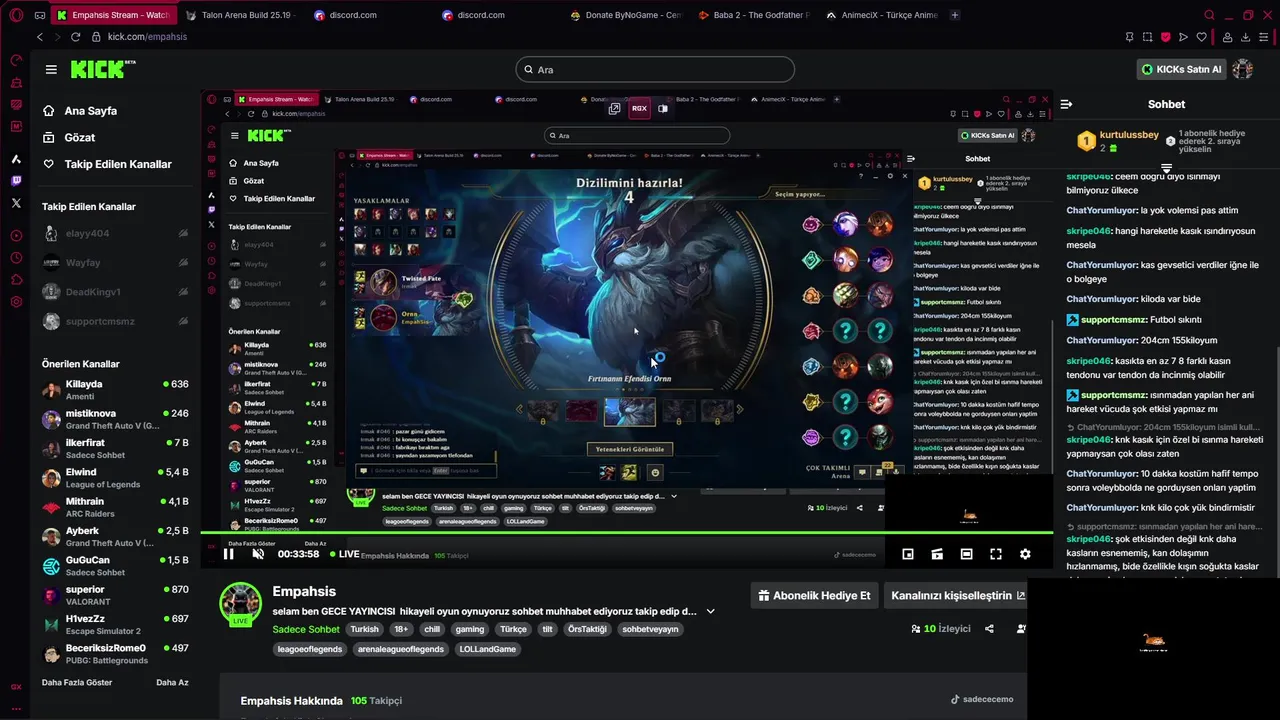Open the Kick hamburger menu
Viewport: 1280px width, 720px height.
click(x=51, y=70)
